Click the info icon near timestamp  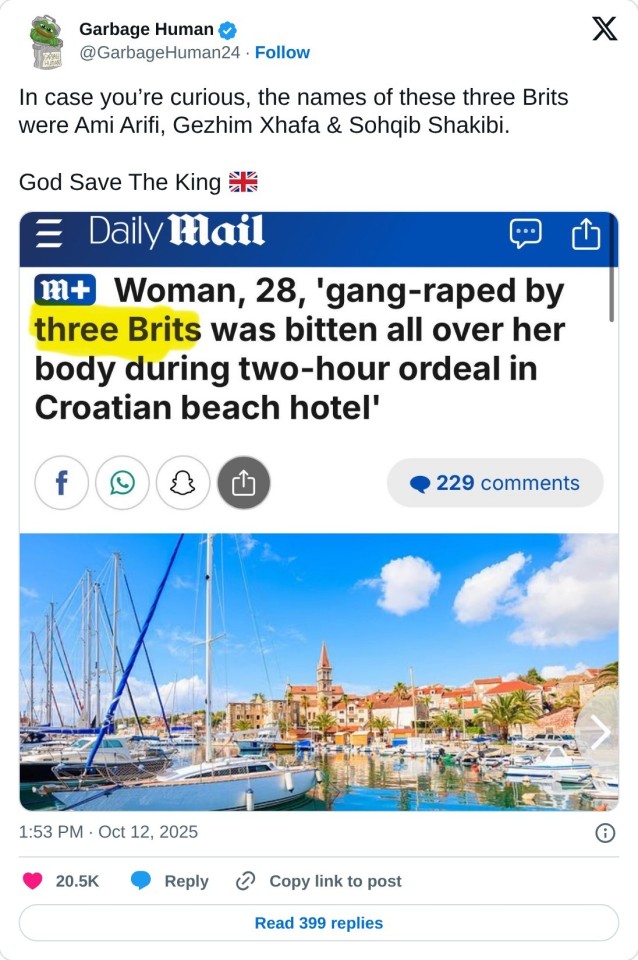pyautogui.click(x=605, y=833)
